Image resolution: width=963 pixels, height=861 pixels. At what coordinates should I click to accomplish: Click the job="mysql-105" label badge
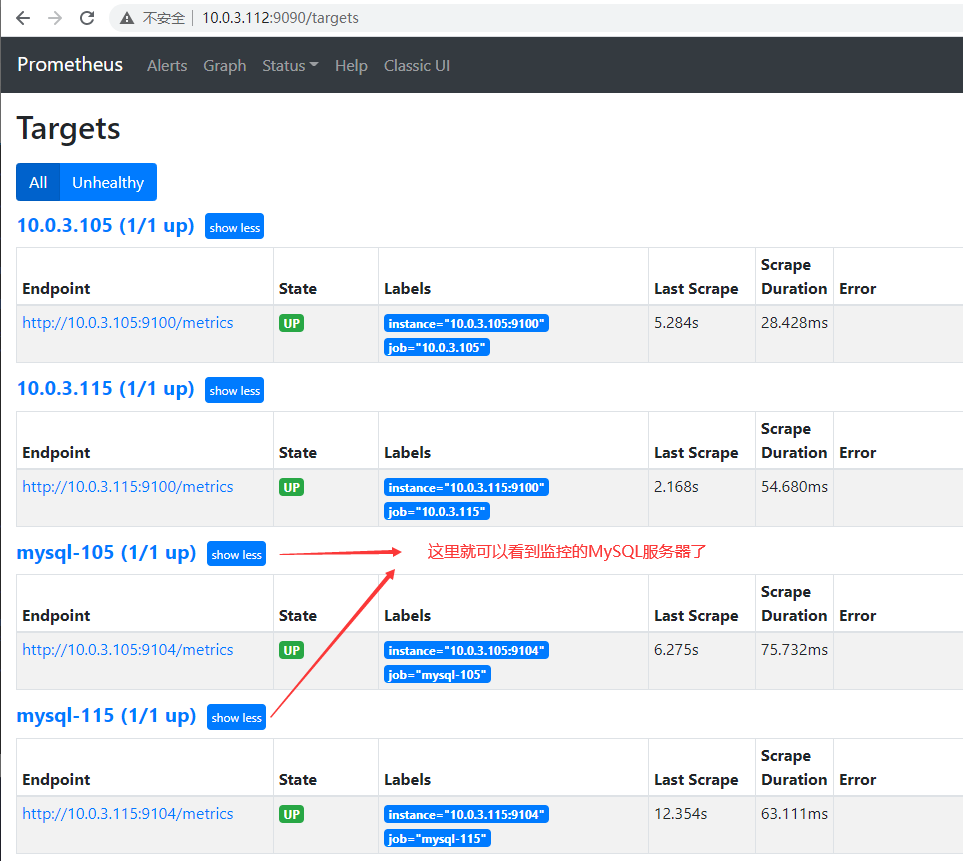[437, 673]
